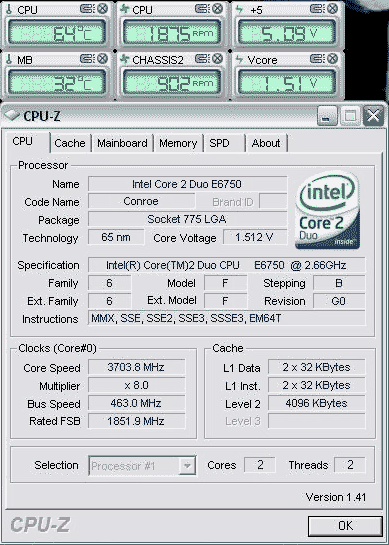
Task: Click the CHASSIS2 fan icon
Action: coord(124,59)
